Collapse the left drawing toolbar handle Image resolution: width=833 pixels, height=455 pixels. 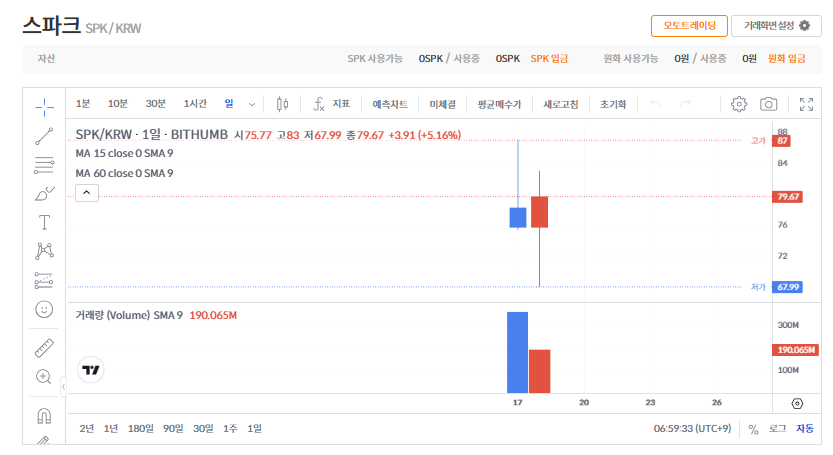tap(63, 387)
